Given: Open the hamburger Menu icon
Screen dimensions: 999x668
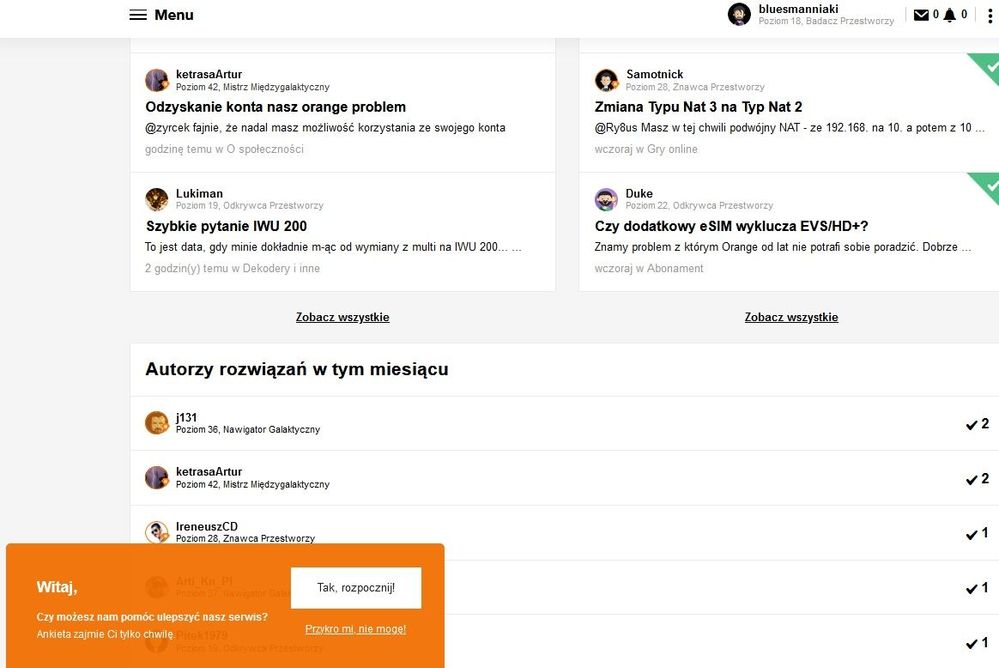Looking at the screenshot, I should (x=138, y=15).
